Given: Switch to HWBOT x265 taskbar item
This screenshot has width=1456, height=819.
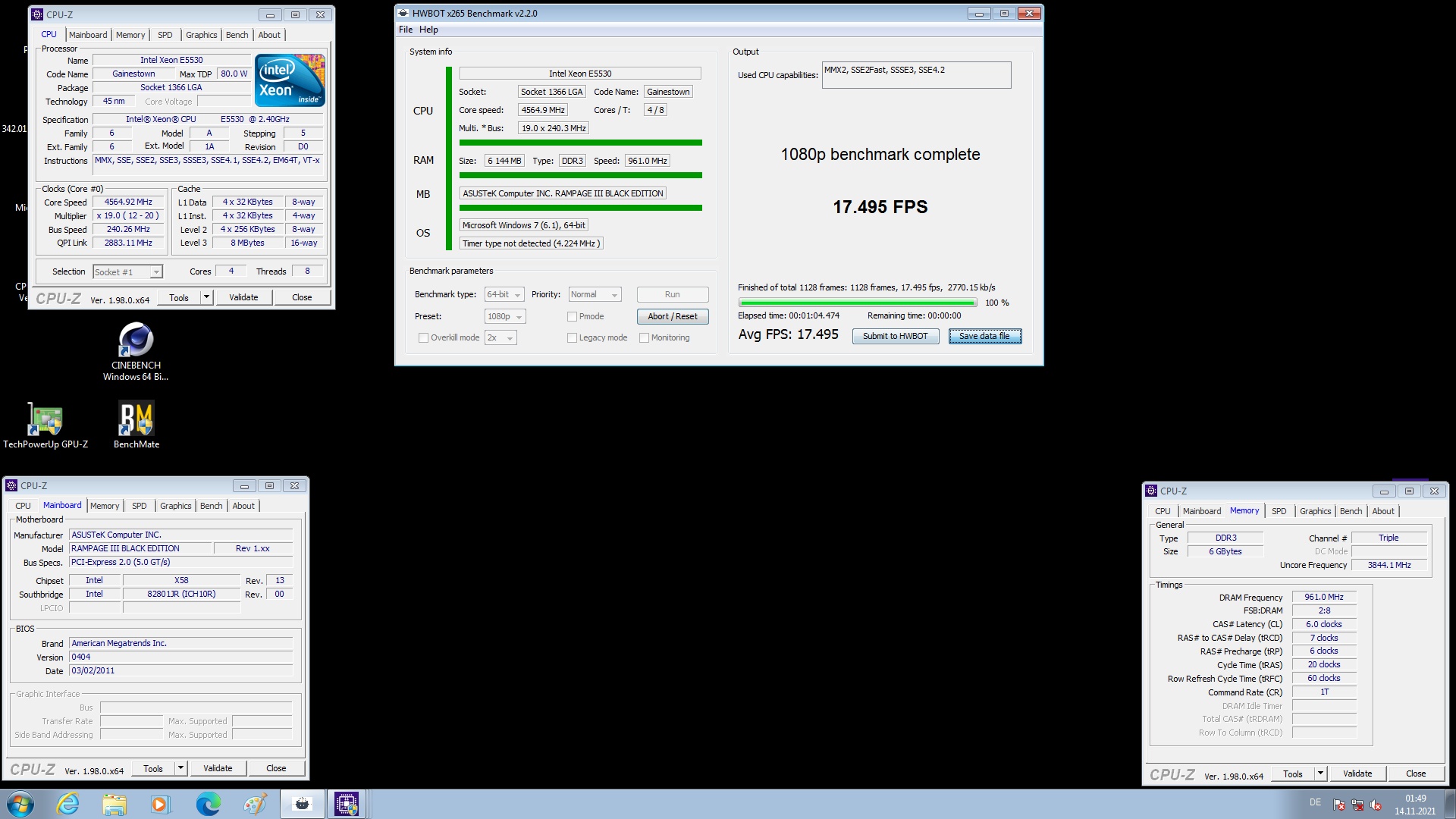Looking at the screenshot, I should [x=302, y=804].
